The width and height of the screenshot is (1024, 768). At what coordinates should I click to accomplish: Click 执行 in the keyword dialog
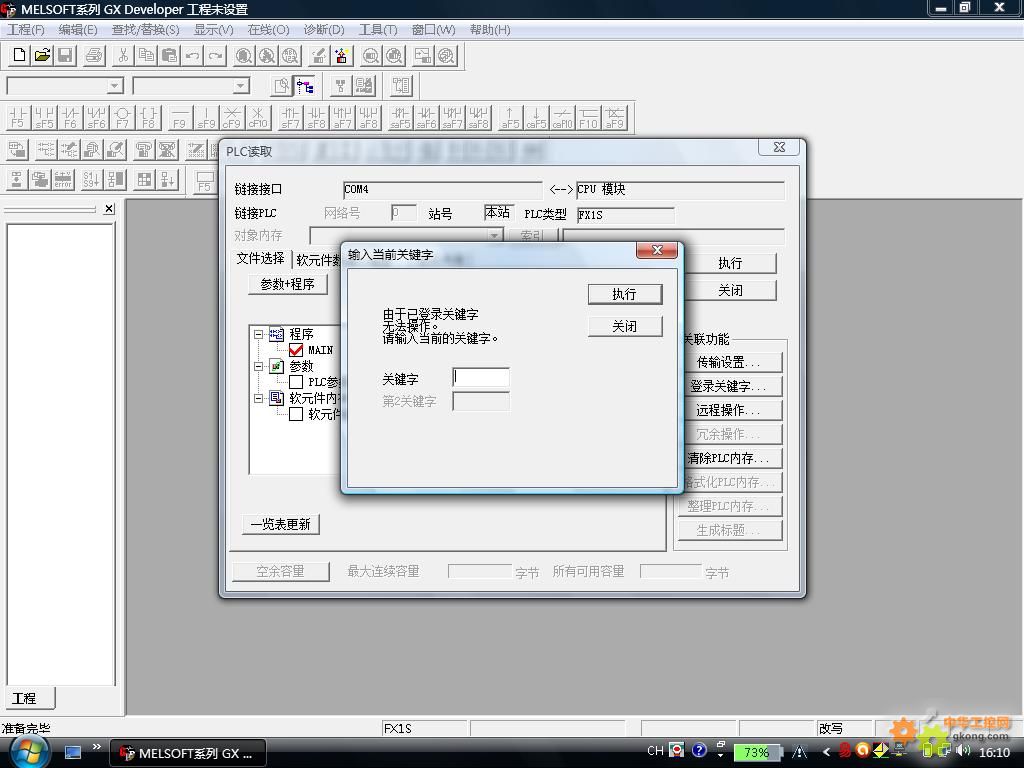pyautogui.click(x=625, y=295)
